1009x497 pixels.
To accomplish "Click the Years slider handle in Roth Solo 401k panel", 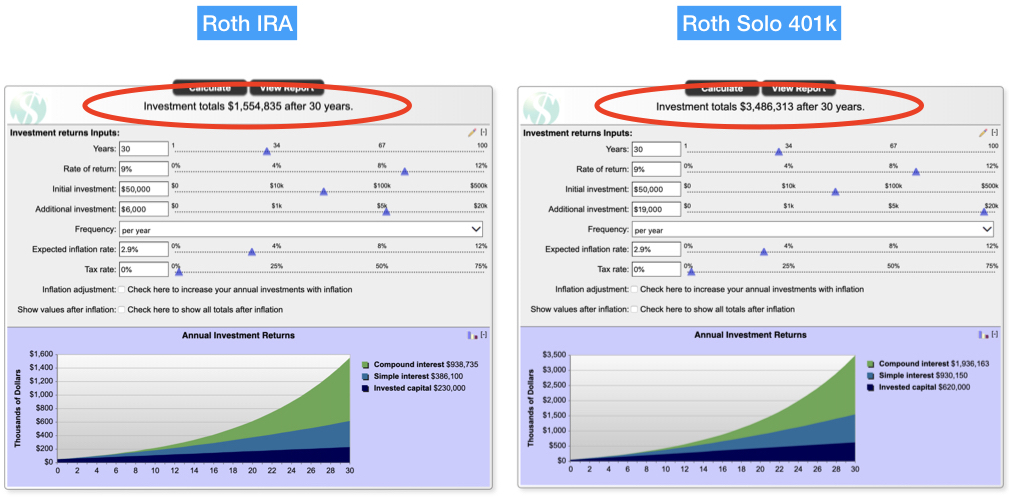I will point(779,152).
